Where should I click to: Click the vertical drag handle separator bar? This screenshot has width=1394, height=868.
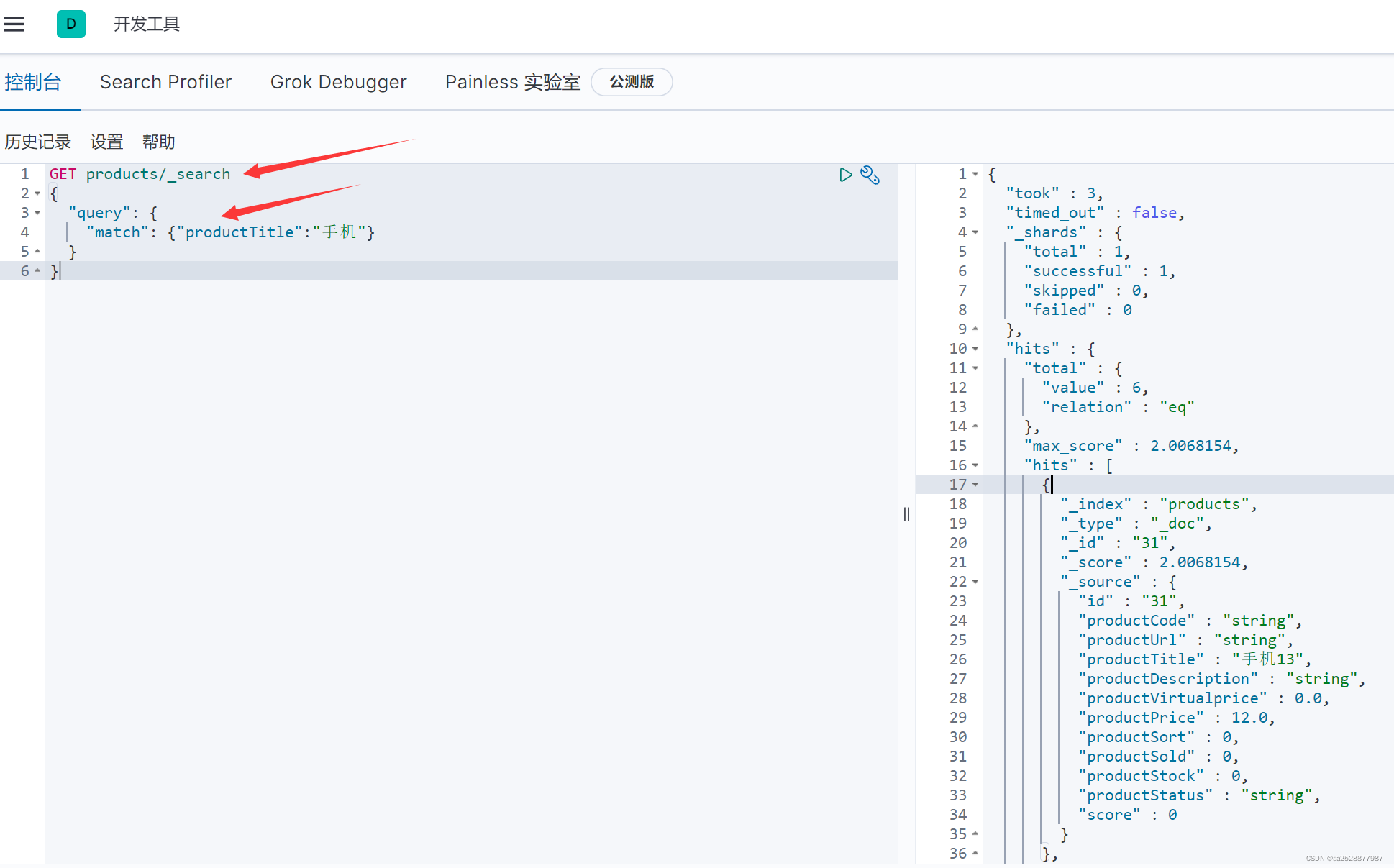point(906,514)
